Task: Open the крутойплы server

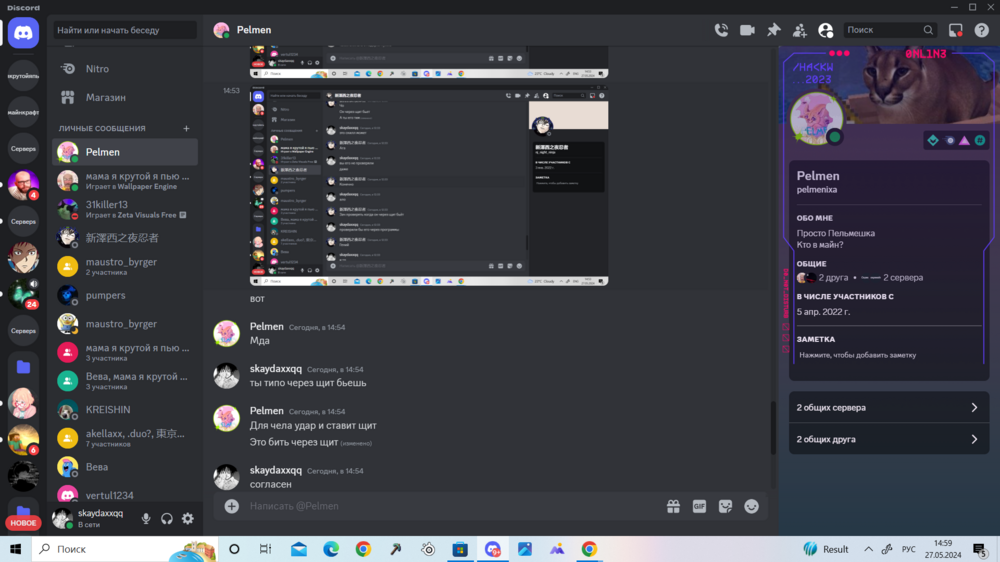Action: 24,75
